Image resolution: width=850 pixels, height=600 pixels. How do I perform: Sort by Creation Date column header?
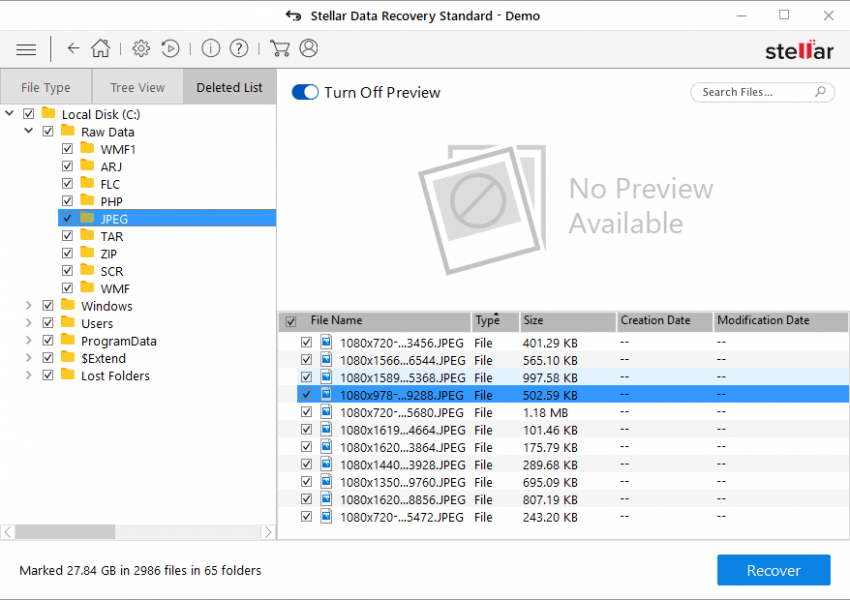[665, 321]
